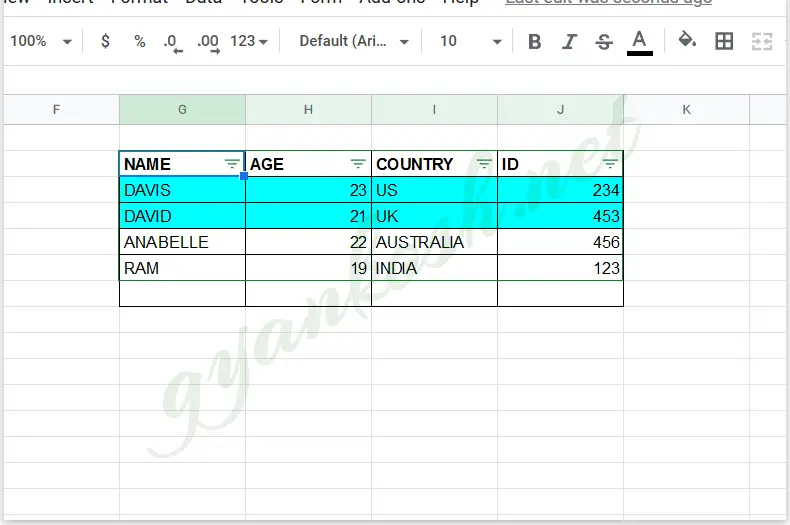Format as percent icon

[140, 41]
